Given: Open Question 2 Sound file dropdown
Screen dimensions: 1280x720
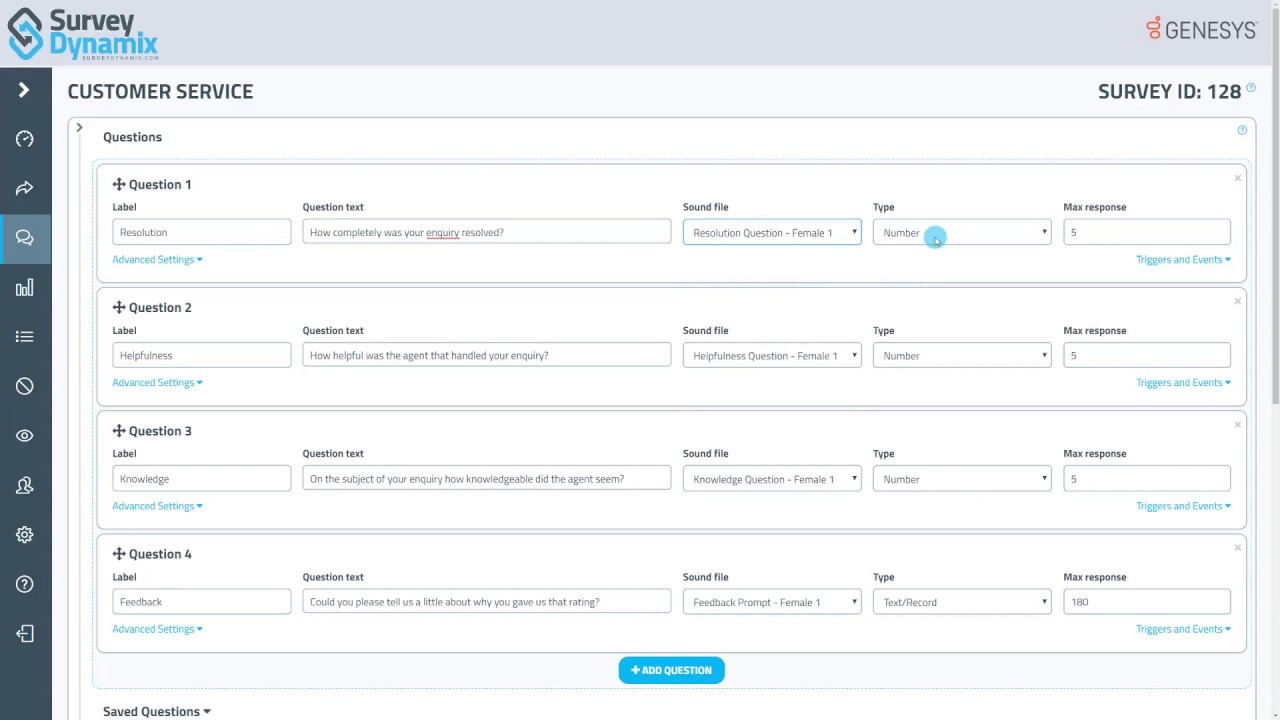Looking at the screenshot, I should point(772,355).
